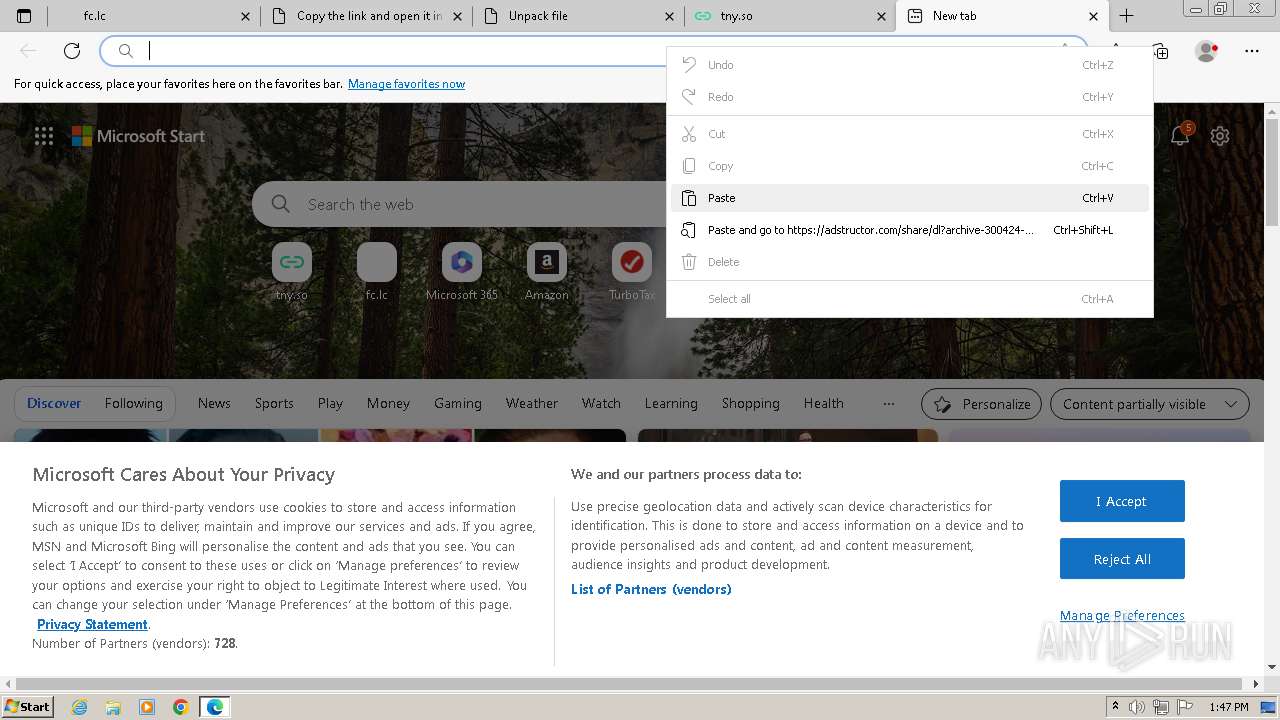Viewport: 1280px width, 720px height.
Task: Click the Manage favorites now link
Action: click(406, 84)
